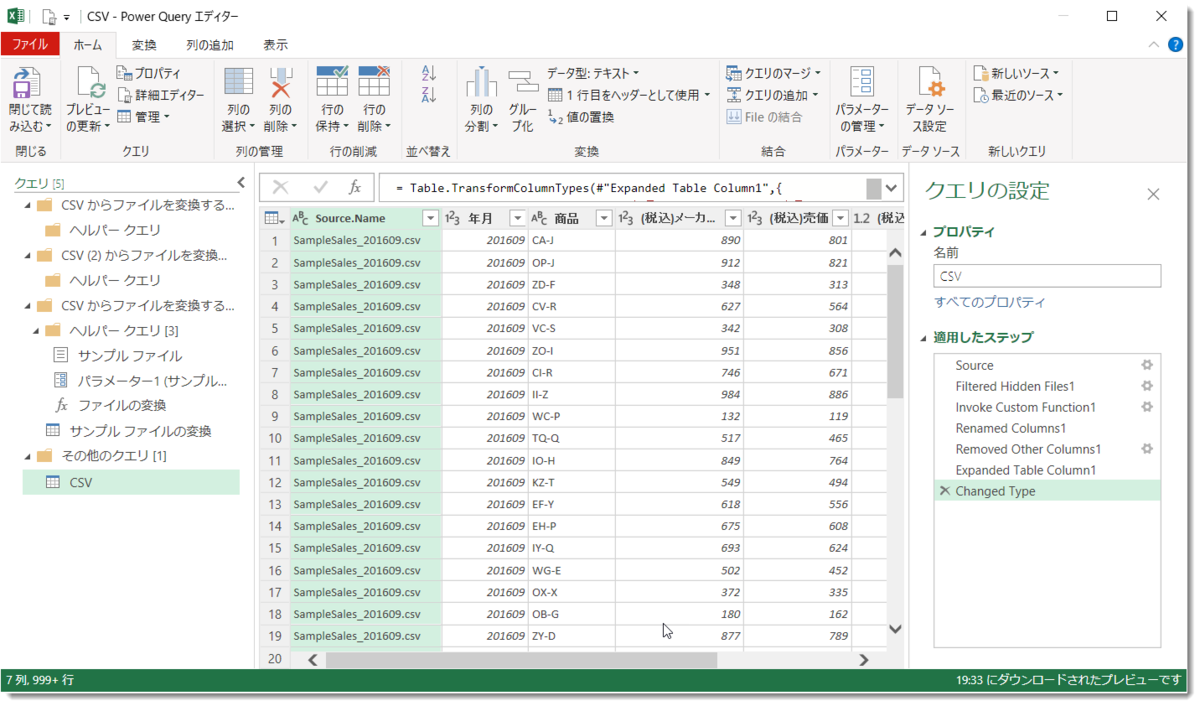The width and height of the screenshot is (1200, 706).
Task: Open the 年月 column filter dropdown
Action: (517, 218)
